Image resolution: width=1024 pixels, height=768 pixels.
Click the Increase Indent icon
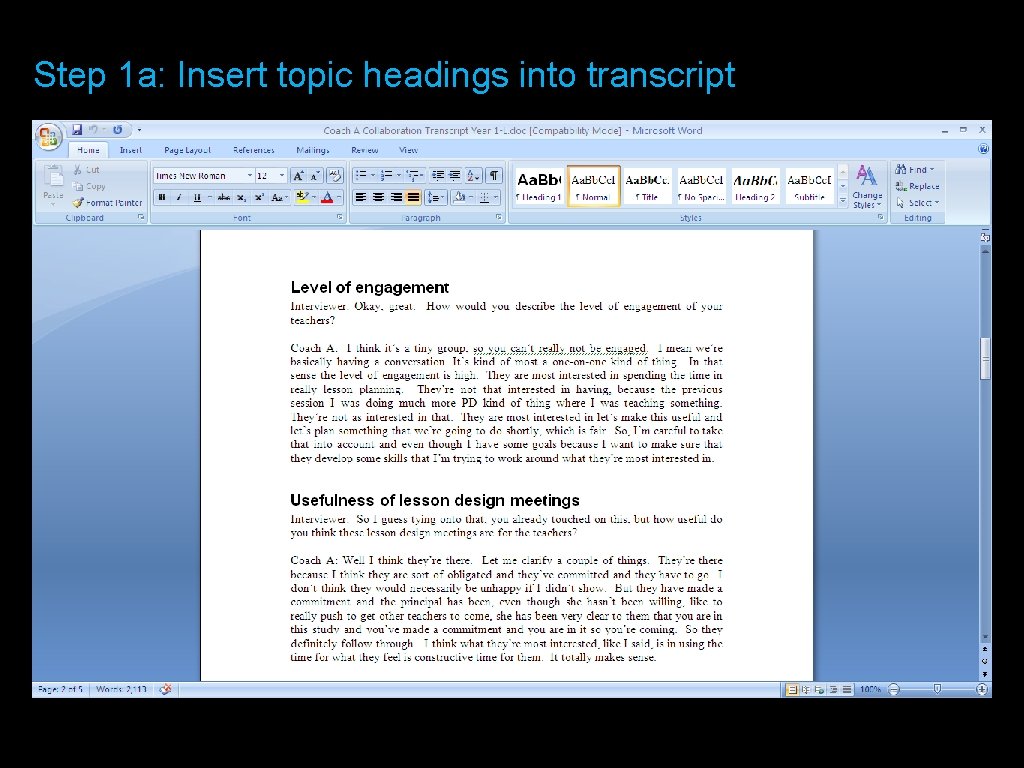(x=455, y=175)
